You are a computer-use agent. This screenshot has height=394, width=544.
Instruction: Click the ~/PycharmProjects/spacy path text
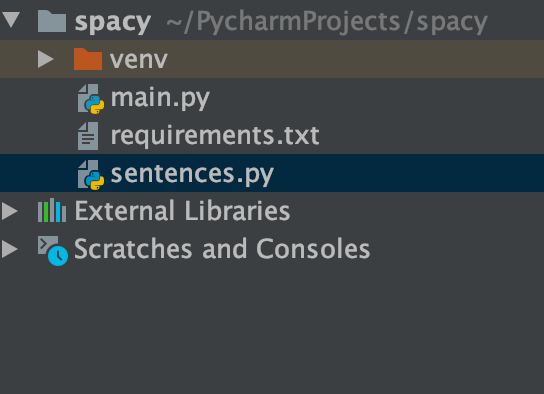(327, 22)
